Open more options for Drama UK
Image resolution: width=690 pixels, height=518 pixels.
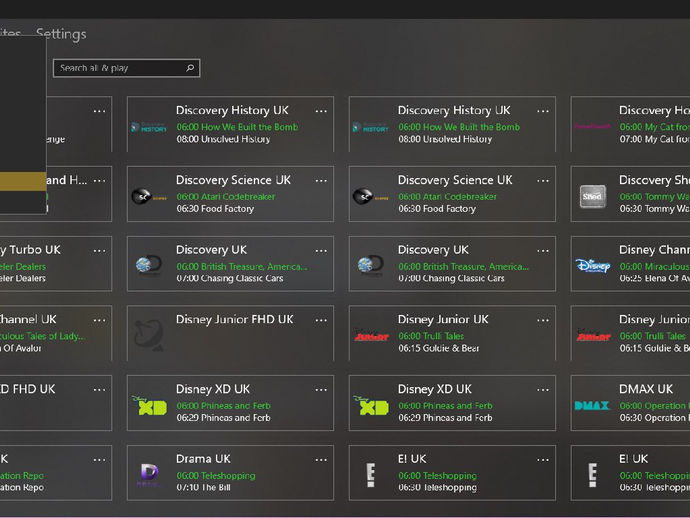[x=321, y=459]
